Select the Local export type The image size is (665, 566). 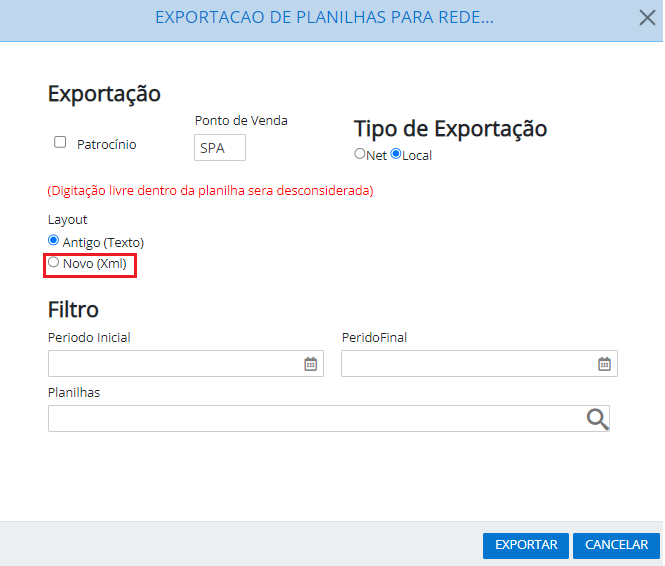point(396,153)
